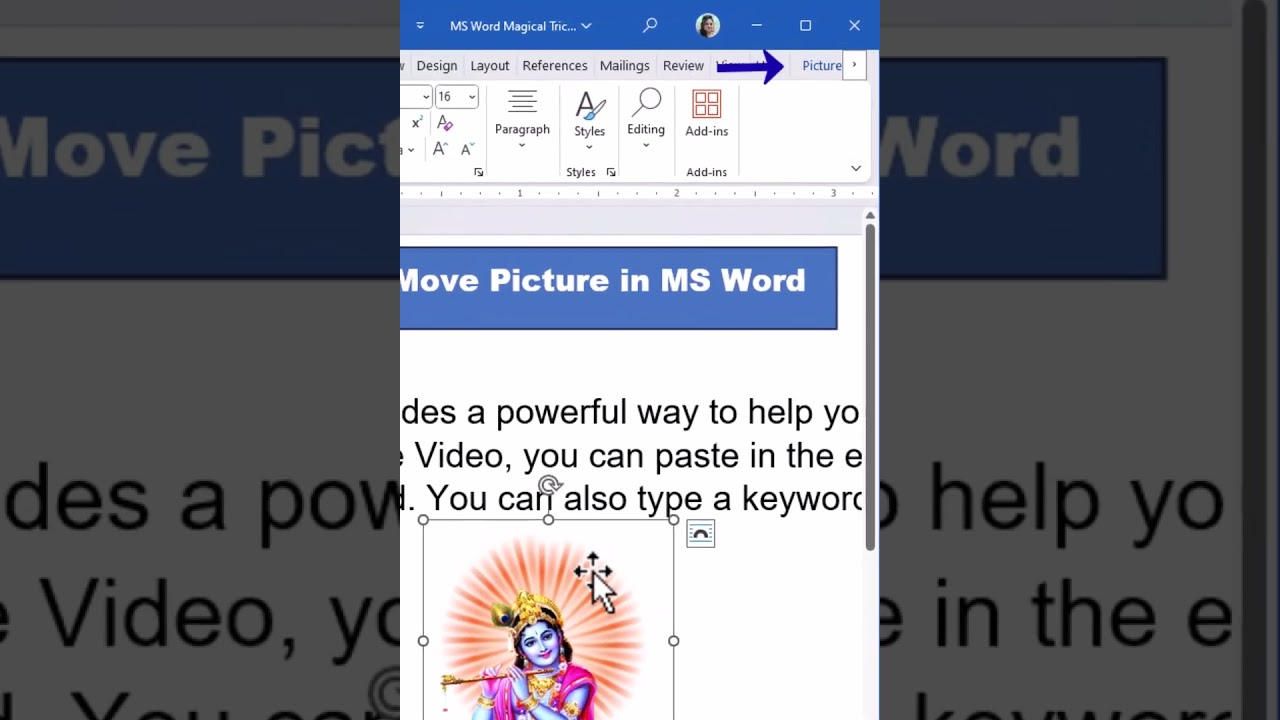Switch to the References tab

point(555,65)
